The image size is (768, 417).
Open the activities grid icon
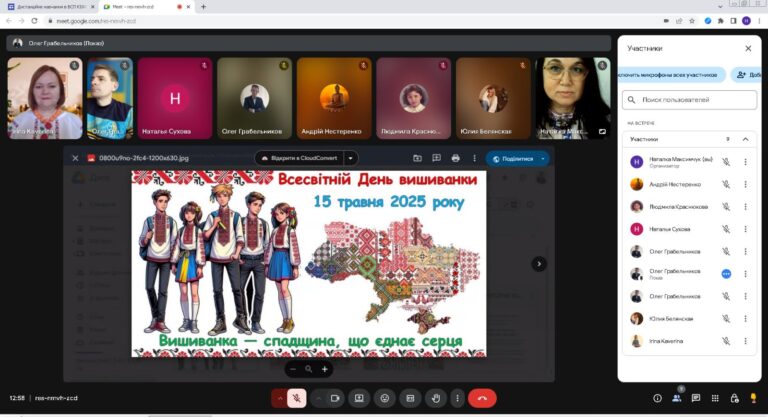pos(715,398)
